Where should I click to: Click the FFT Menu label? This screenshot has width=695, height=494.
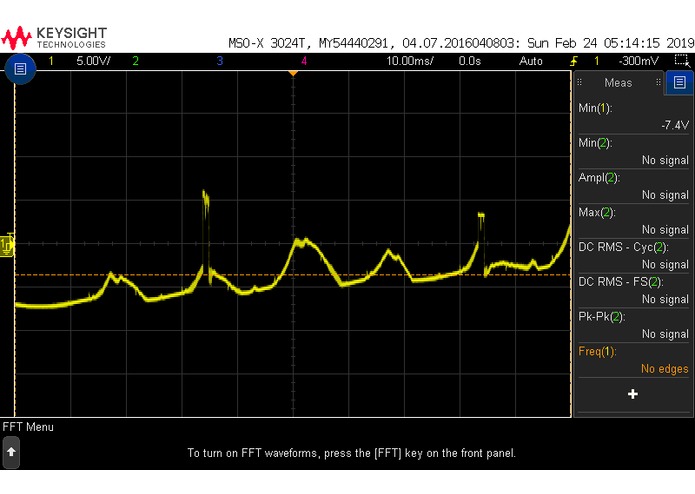pyautogui.click(x=28, y=427)
